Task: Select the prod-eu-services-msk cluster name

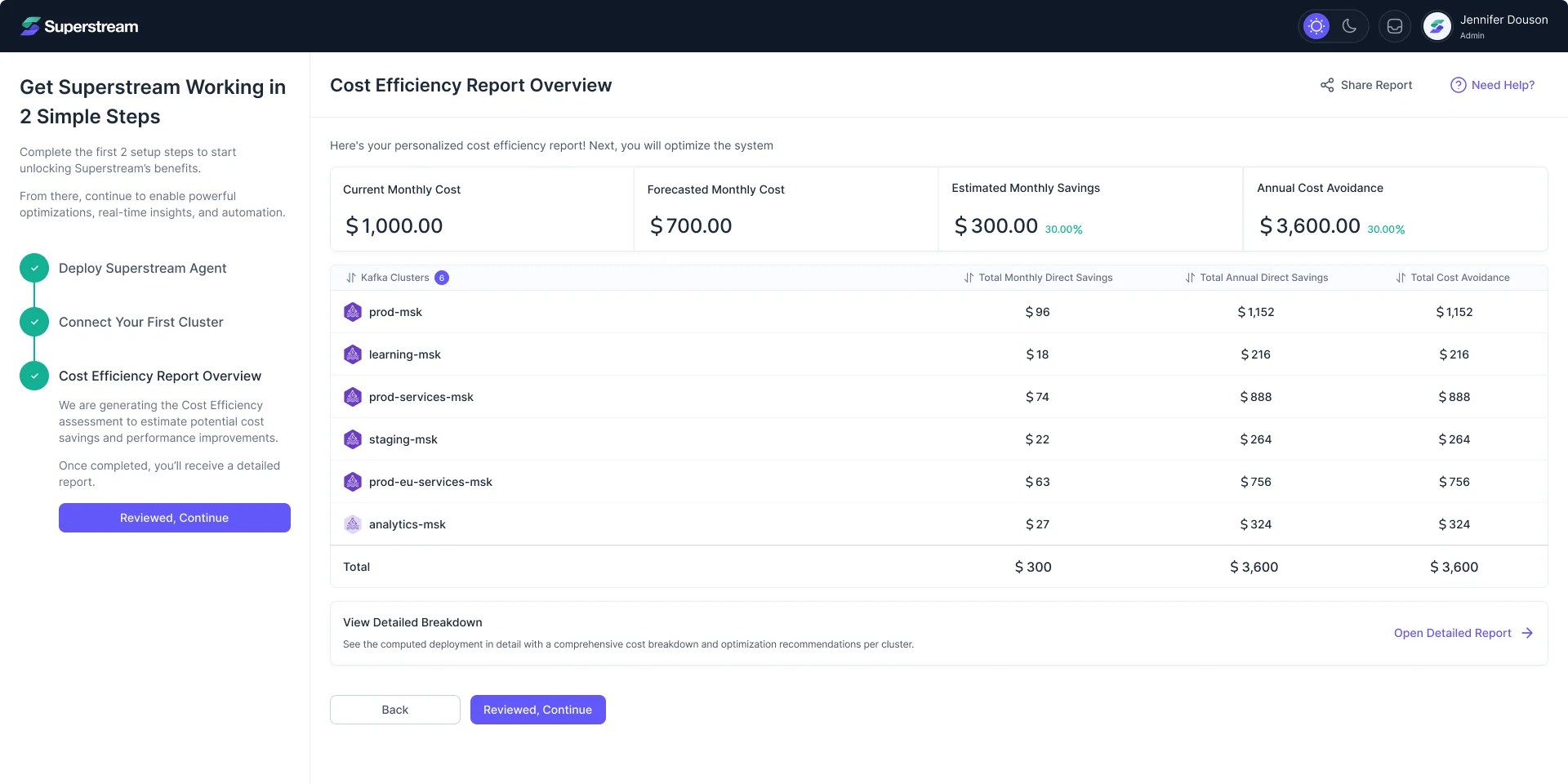Action: [430, 482]
